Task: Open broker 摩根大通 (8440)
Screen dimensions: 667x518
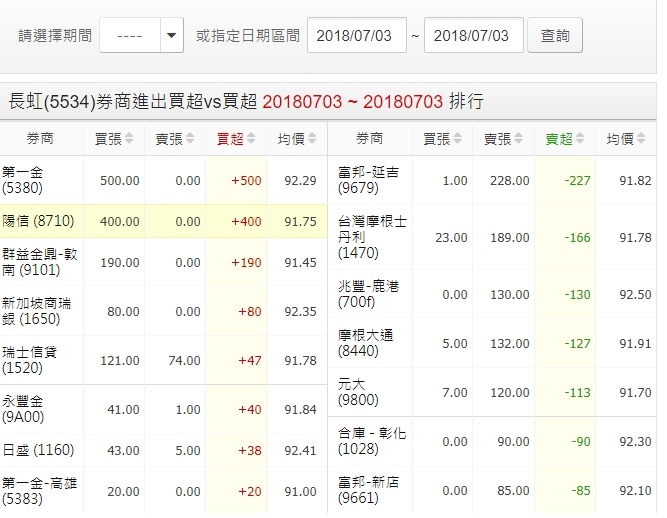Action: pyautogui.click(x=365, y=343)
